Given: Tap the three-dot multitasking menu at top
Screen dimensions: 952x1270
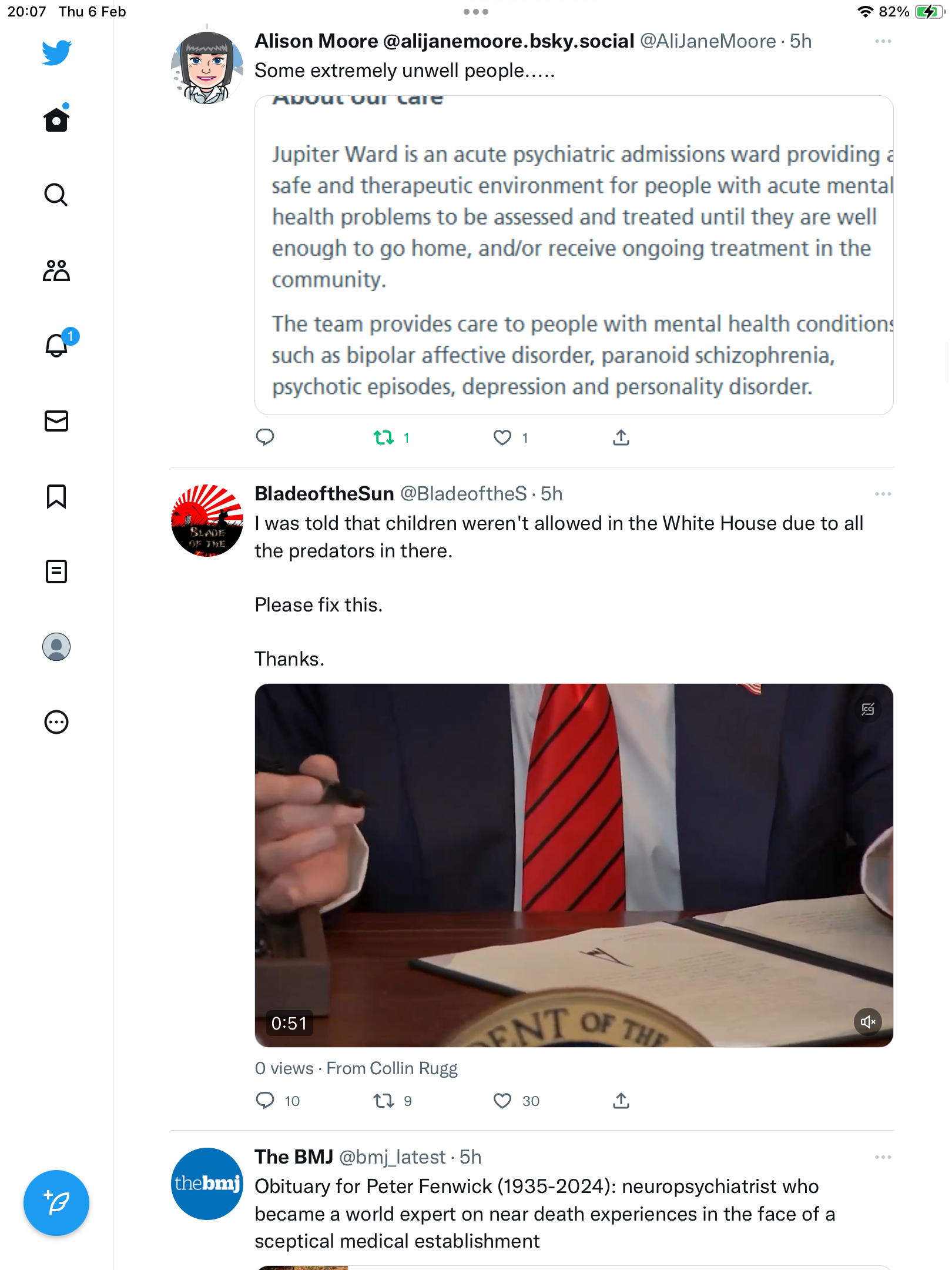Looking at the screenshot, I should (476, 12).
